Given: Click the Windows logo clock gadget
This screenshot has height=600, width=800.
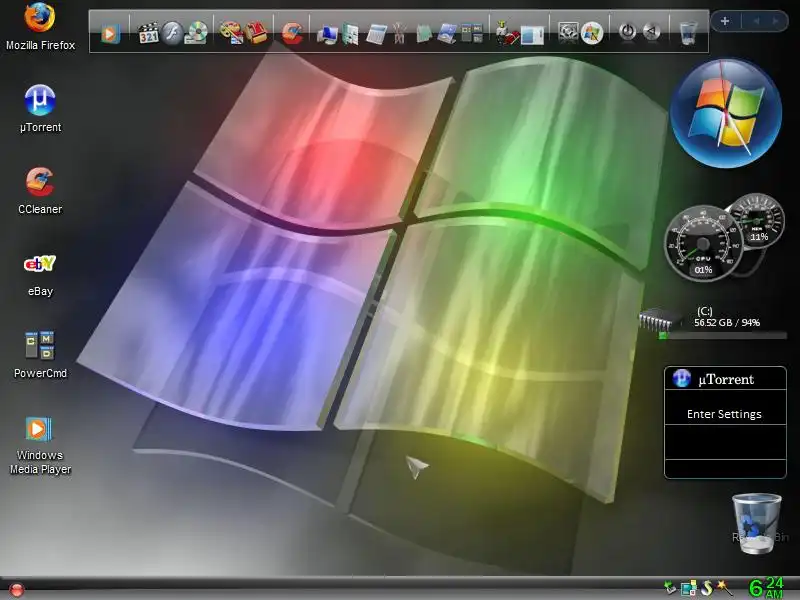Looking at the screenshot, I should 726,113.
